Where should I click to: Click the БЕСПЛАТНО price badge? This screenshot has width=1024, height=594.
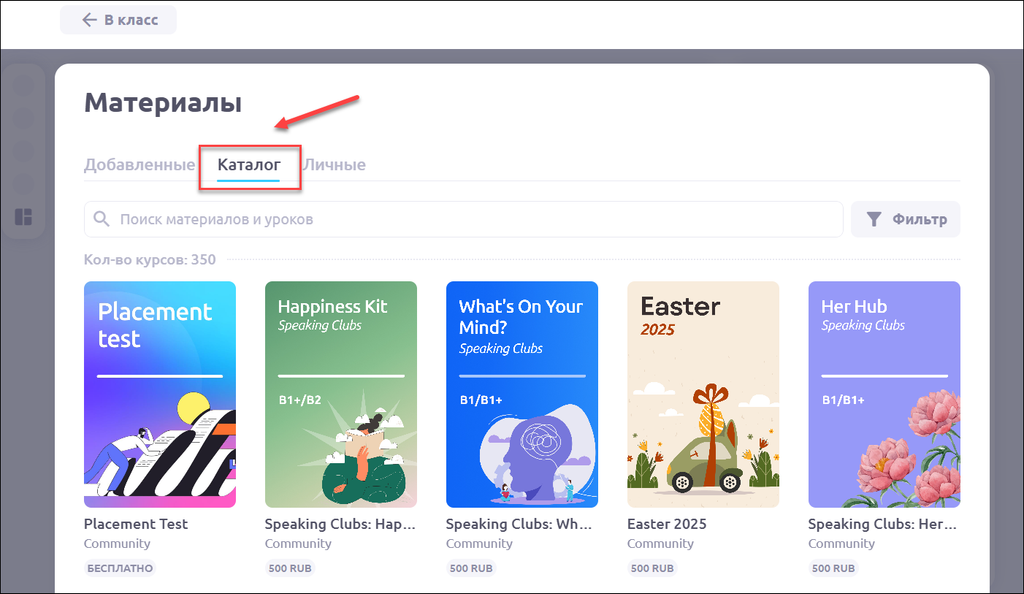119,568
